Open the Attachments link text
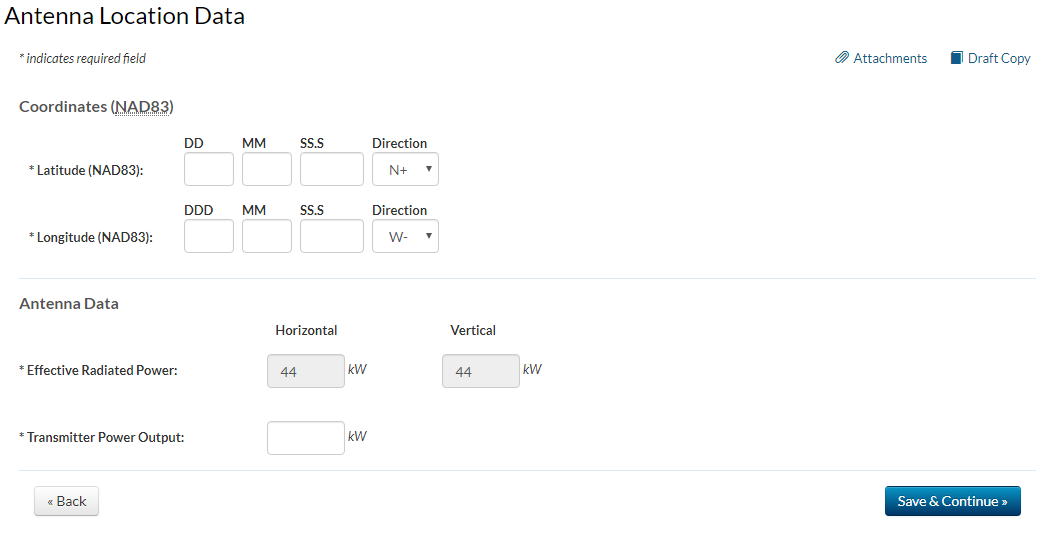The height and width of the screenshot is (543, 1054). point(890,58)
